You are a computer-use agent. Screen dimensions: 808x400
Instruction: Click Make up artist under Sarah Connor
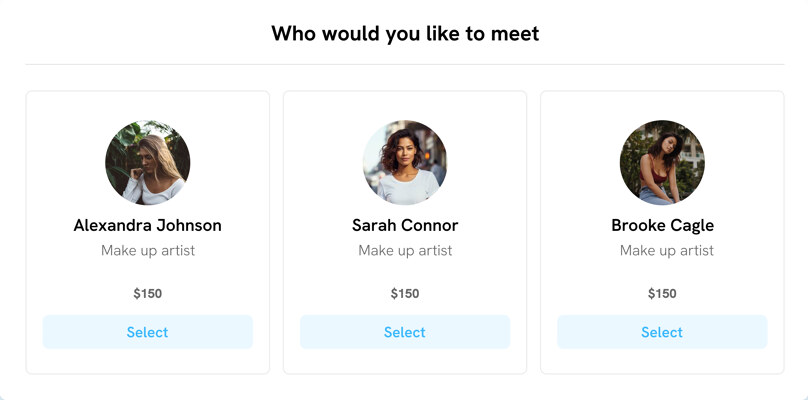click(x=405, y=251)
